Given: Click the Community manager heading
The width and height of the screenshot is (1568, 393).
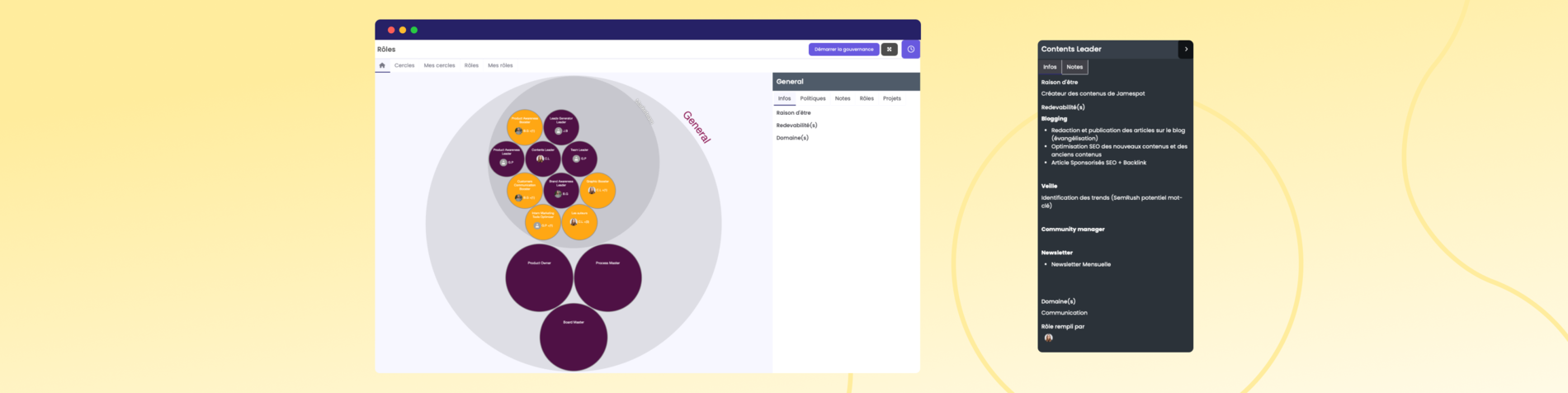Looking at the screenshot, I should (1073, 230).
